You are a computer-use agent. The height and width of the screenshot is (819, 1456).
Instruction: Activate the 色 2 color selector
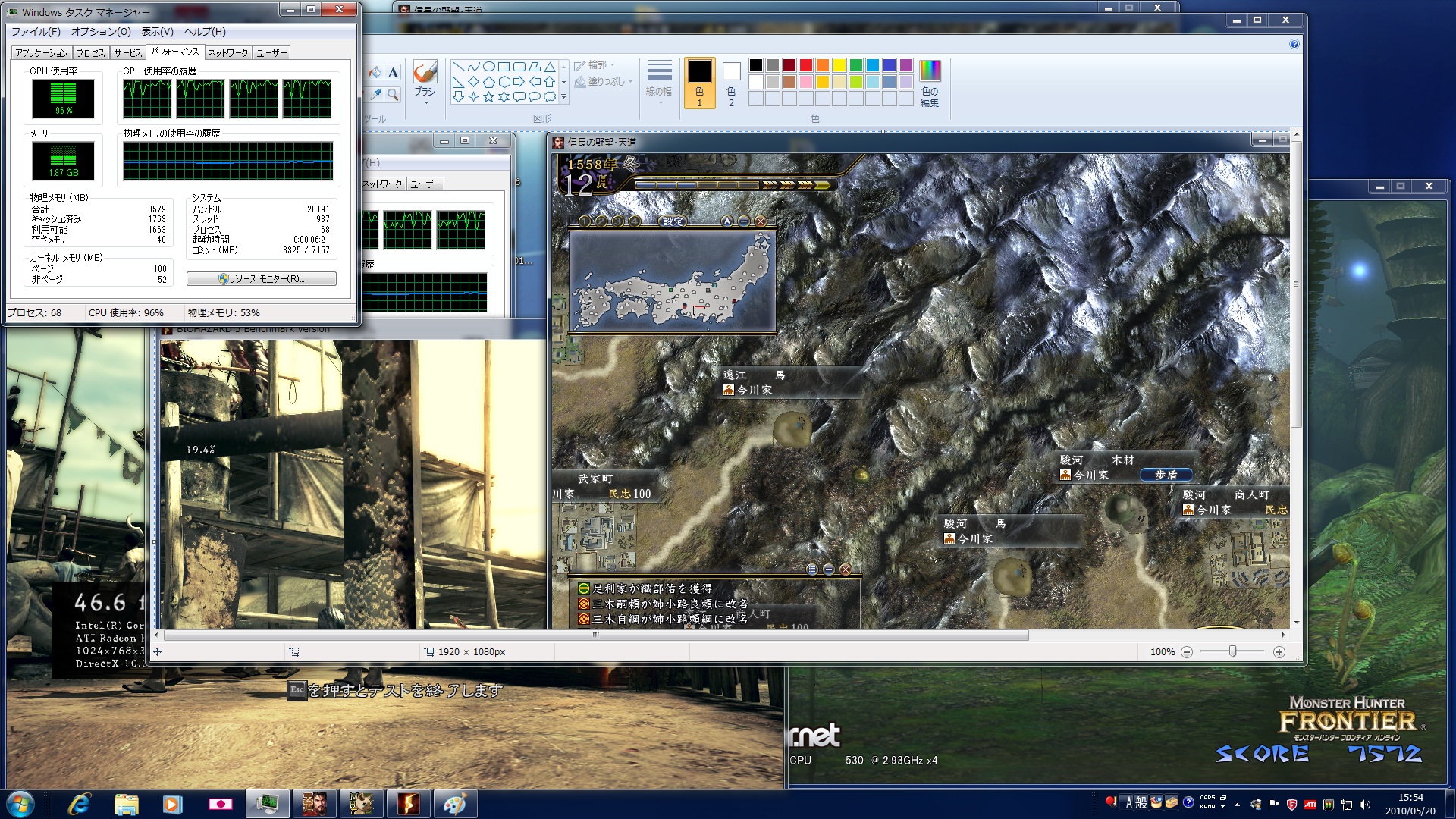point(731,83)
